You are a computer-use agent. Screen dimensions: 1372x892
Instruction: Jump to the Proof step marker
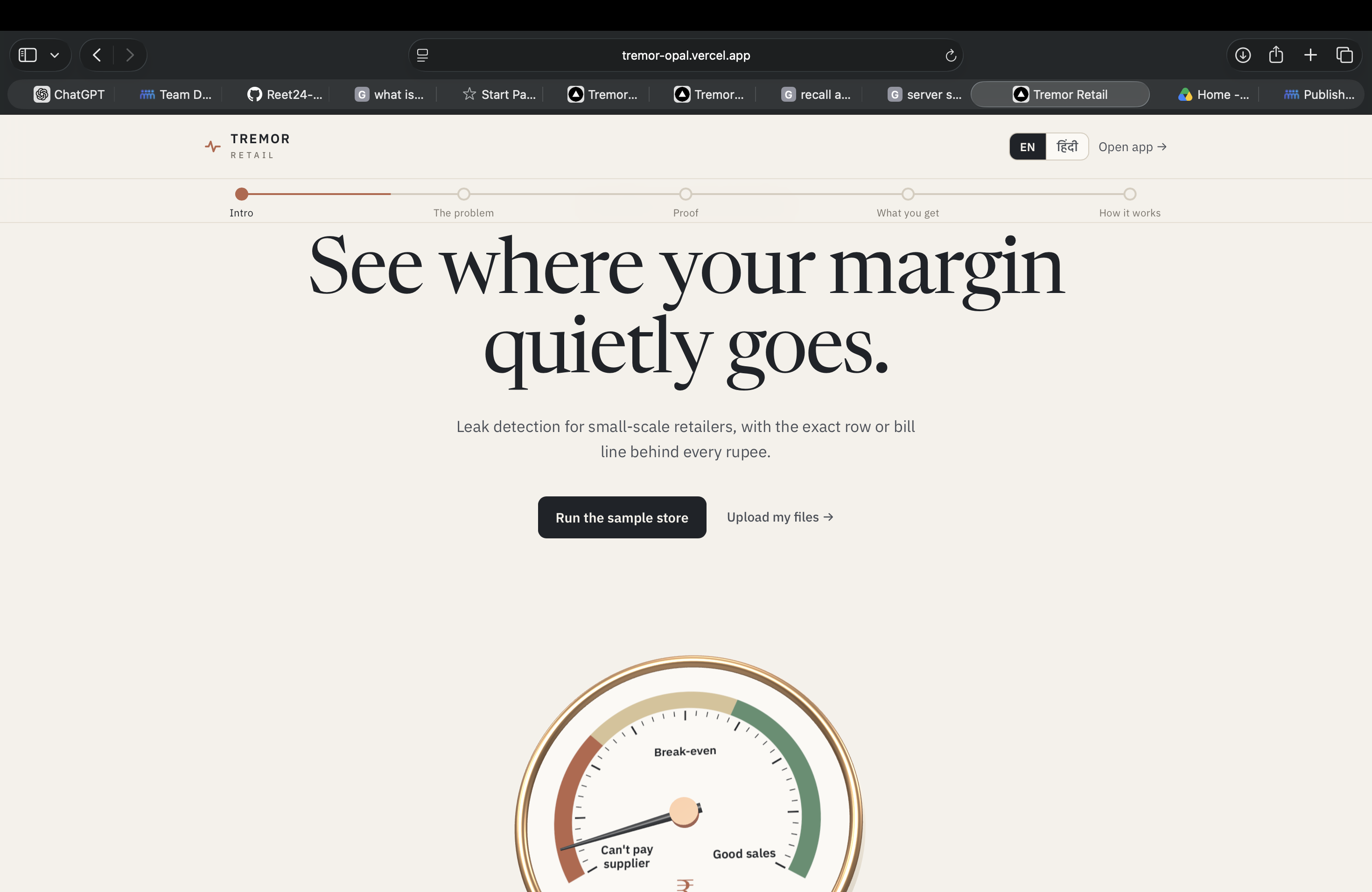[x=686, y=194]
